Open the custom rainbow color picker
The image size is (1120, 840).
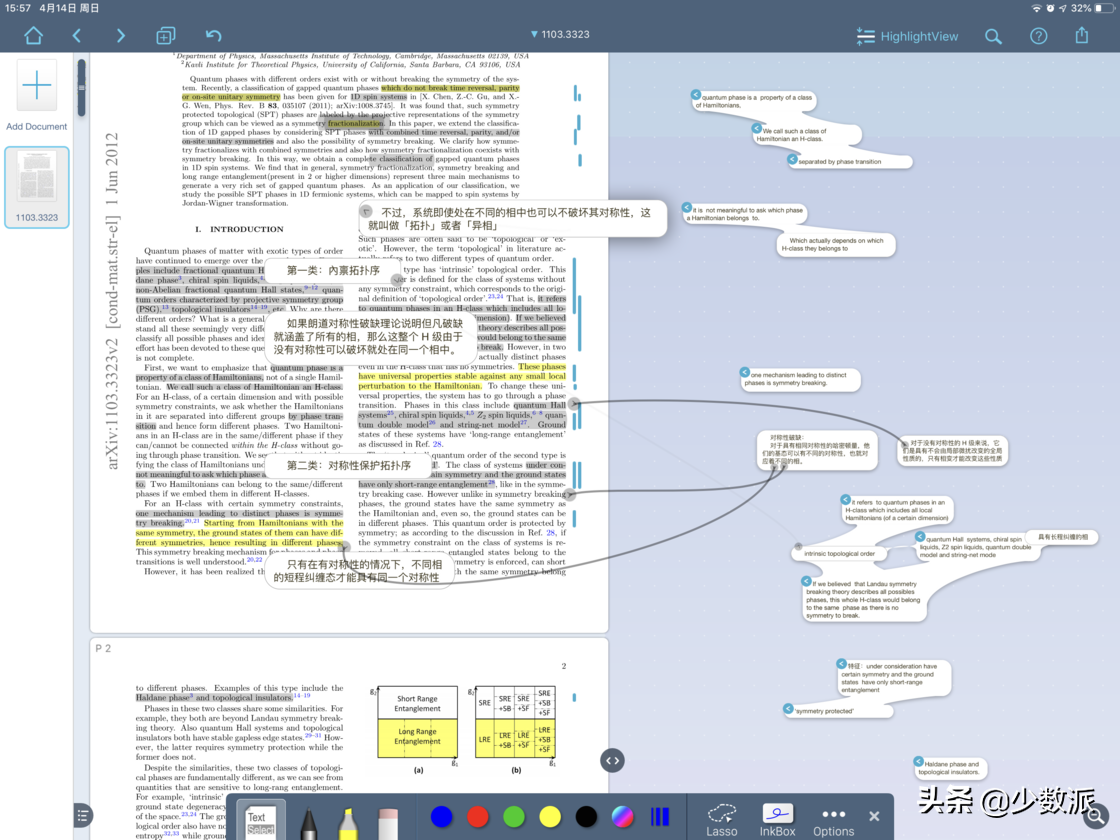pyautogui.click(x=622, y=816)
